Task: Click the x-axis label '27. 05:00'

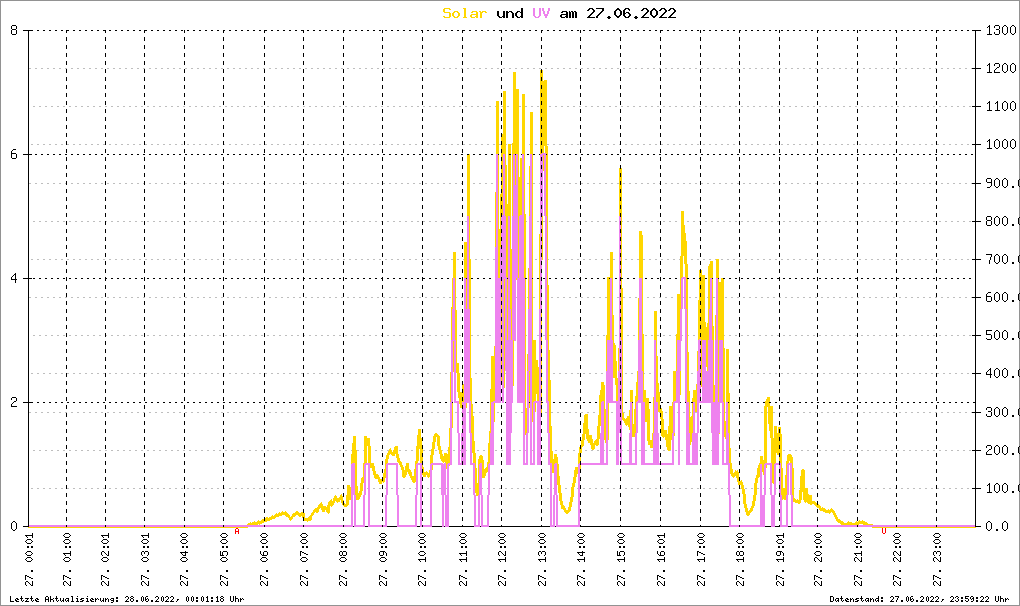Action: coord(224,560)
